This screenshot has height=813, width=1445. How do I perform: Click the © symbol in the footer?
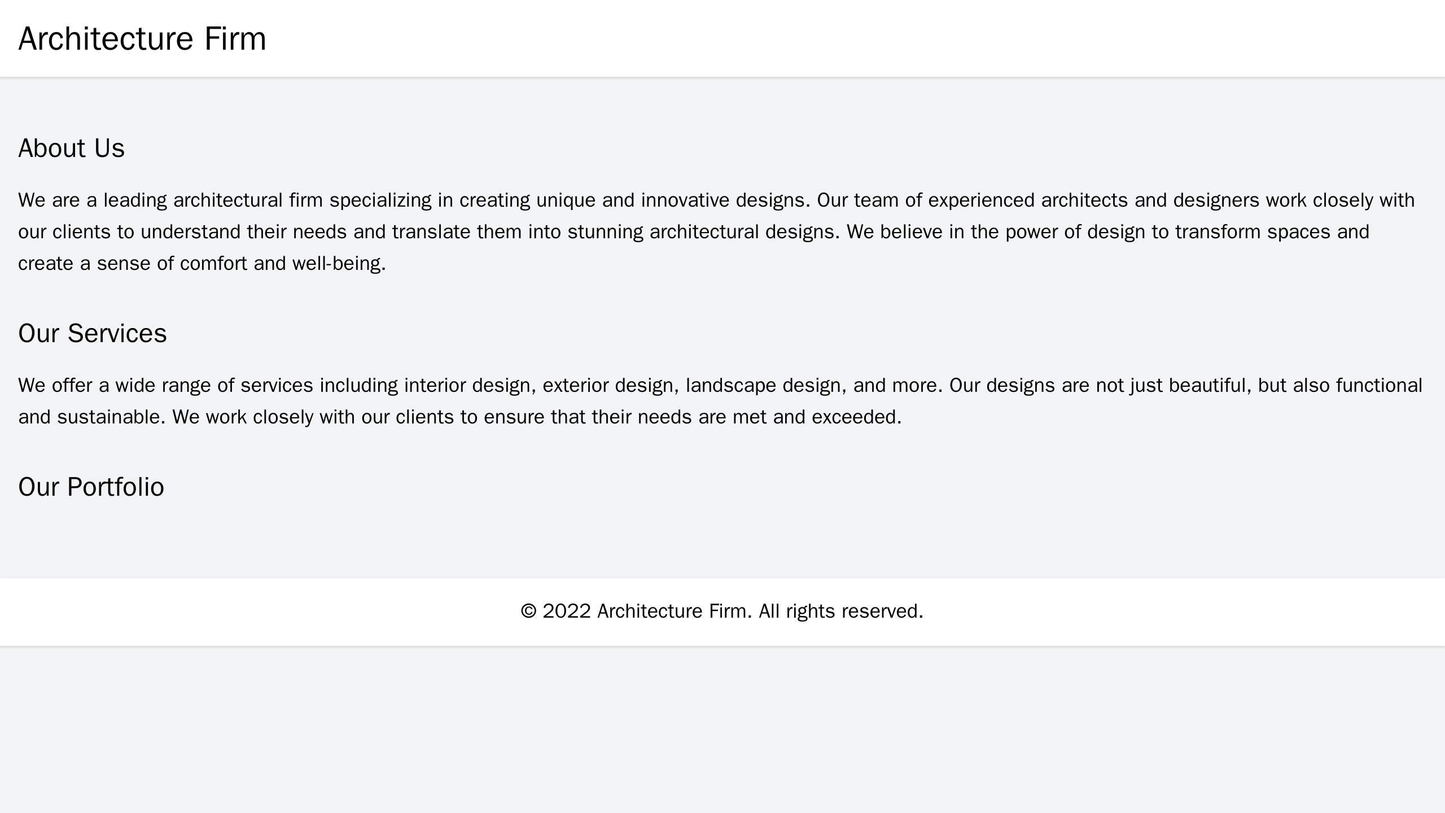click(529, 611)
